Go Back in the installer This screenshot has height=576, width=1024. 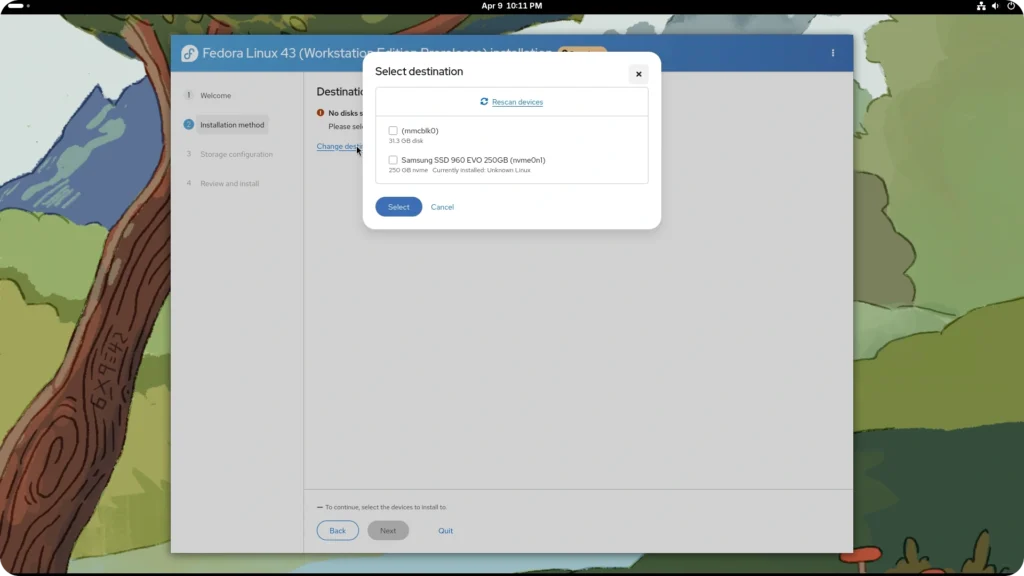coord(338,530)
